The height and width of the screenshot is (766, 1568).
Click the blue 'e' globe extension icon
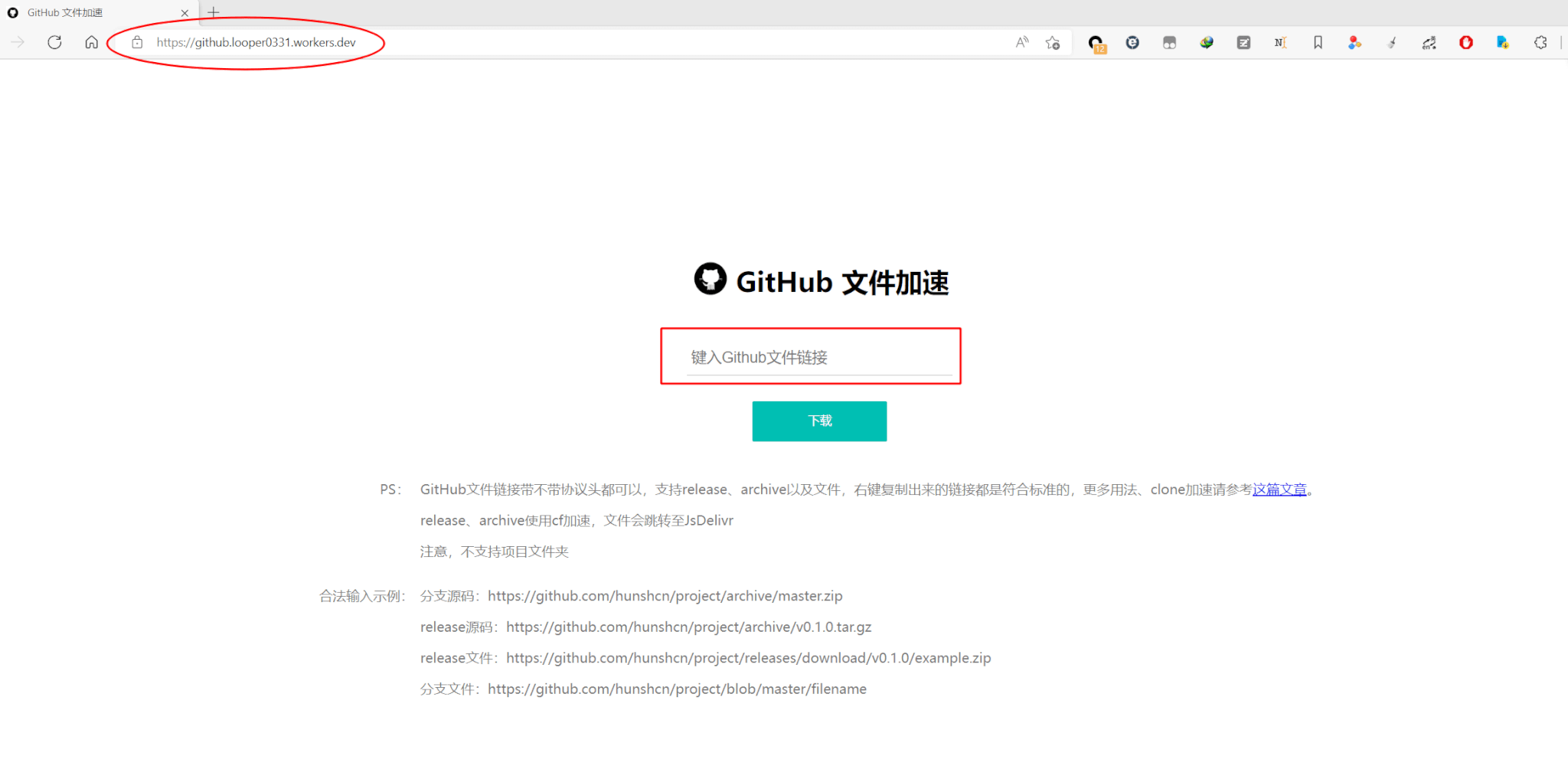point(1132,43)
